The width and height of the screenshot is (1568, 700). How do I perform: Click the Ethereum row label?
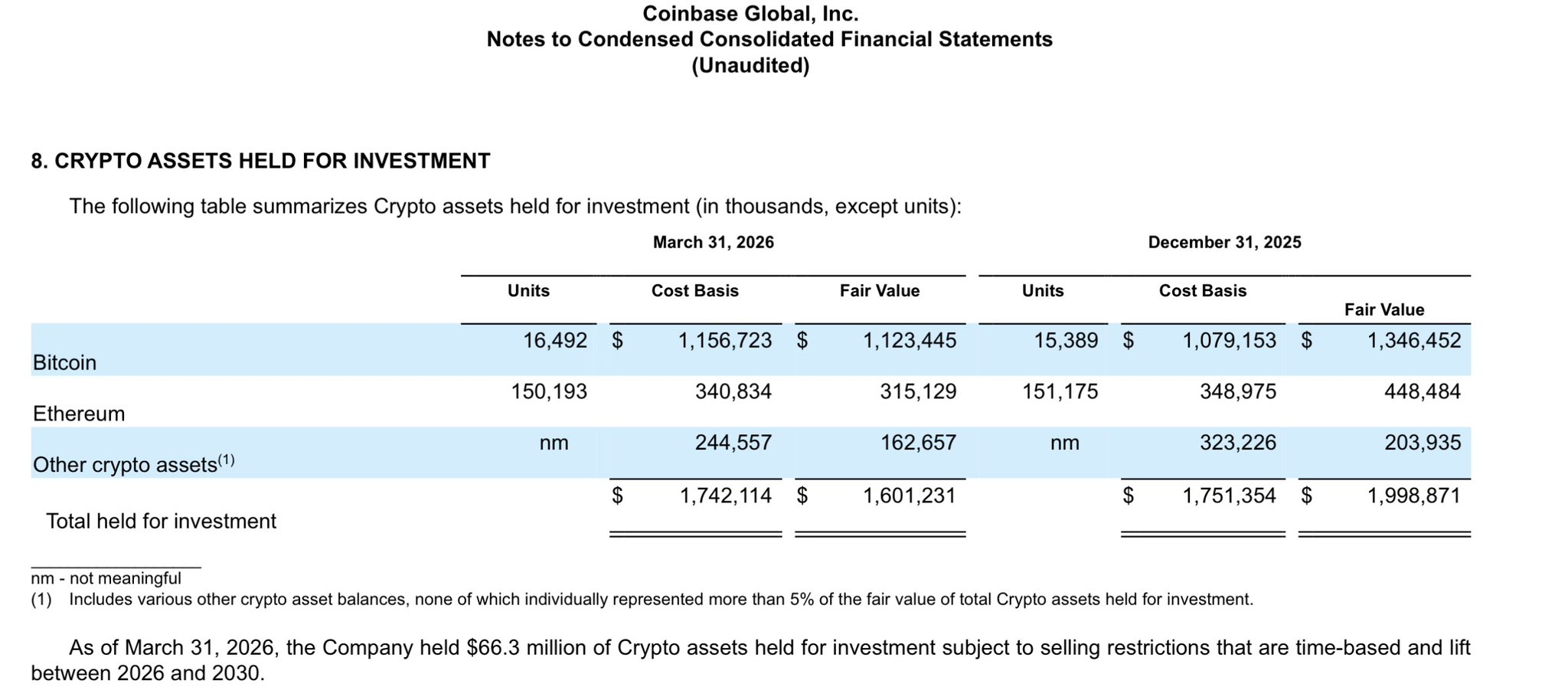coord(79,414)
